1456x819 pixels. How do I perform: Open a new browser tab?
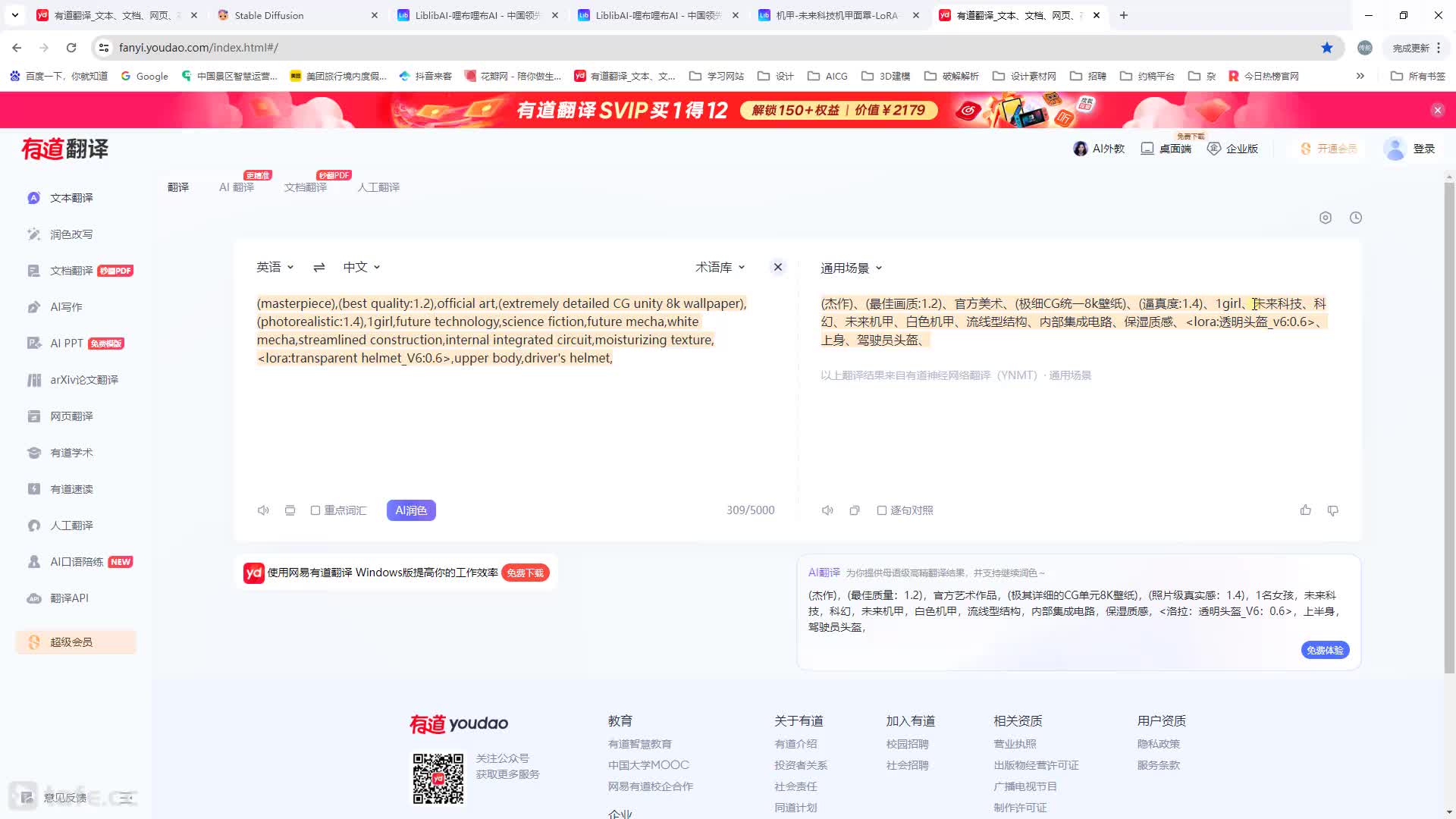[1124, 15]
